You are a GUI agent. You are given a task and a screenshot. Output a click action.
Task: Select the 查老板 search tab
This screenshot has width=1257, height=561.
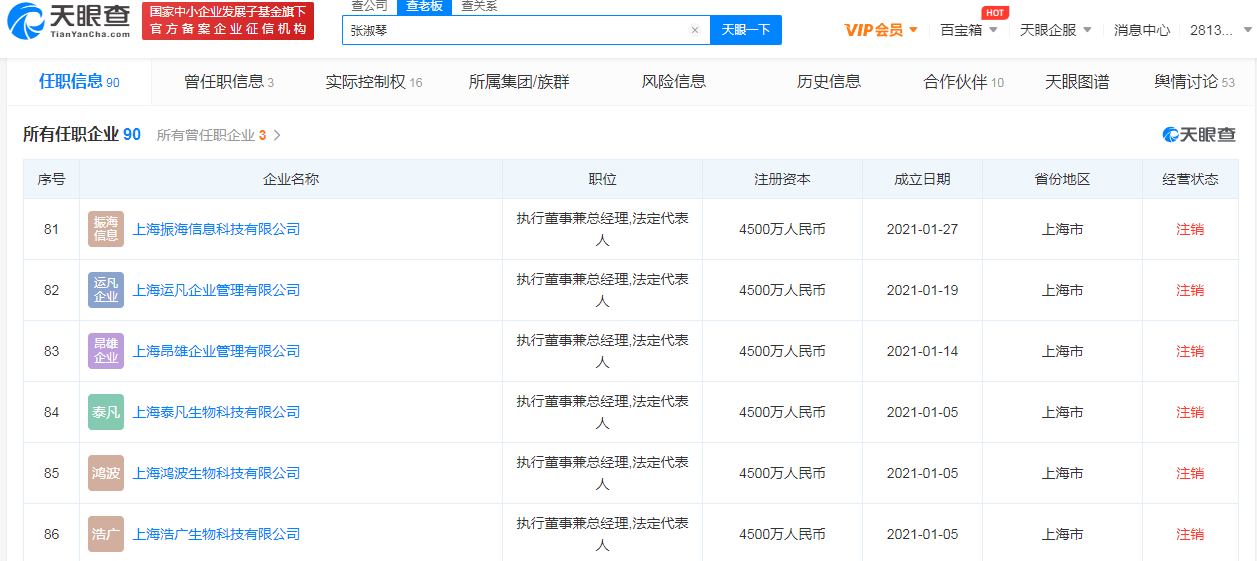click(x=424, y=6)
